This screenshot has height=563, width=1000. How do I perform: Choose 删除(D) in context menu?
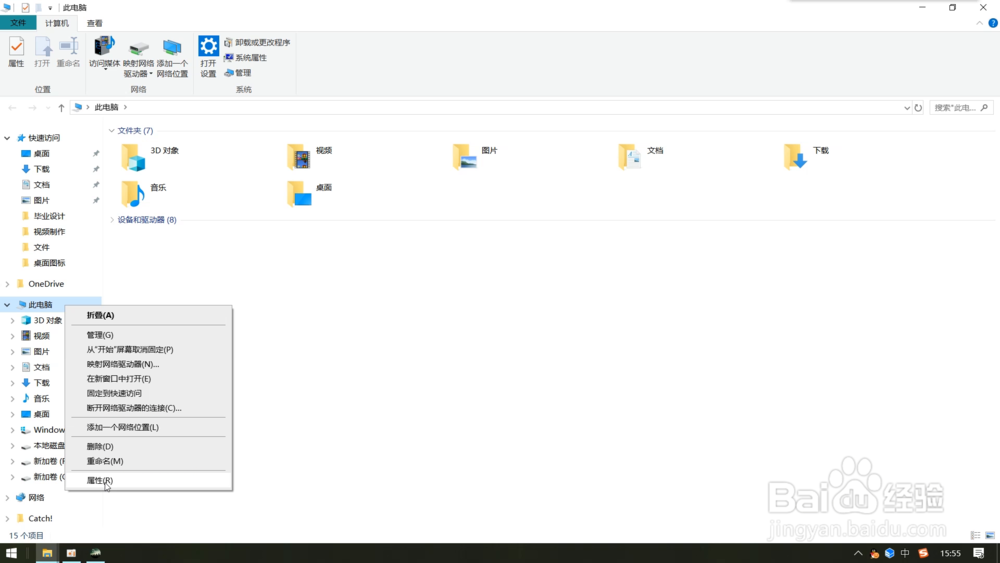point(149,446)
